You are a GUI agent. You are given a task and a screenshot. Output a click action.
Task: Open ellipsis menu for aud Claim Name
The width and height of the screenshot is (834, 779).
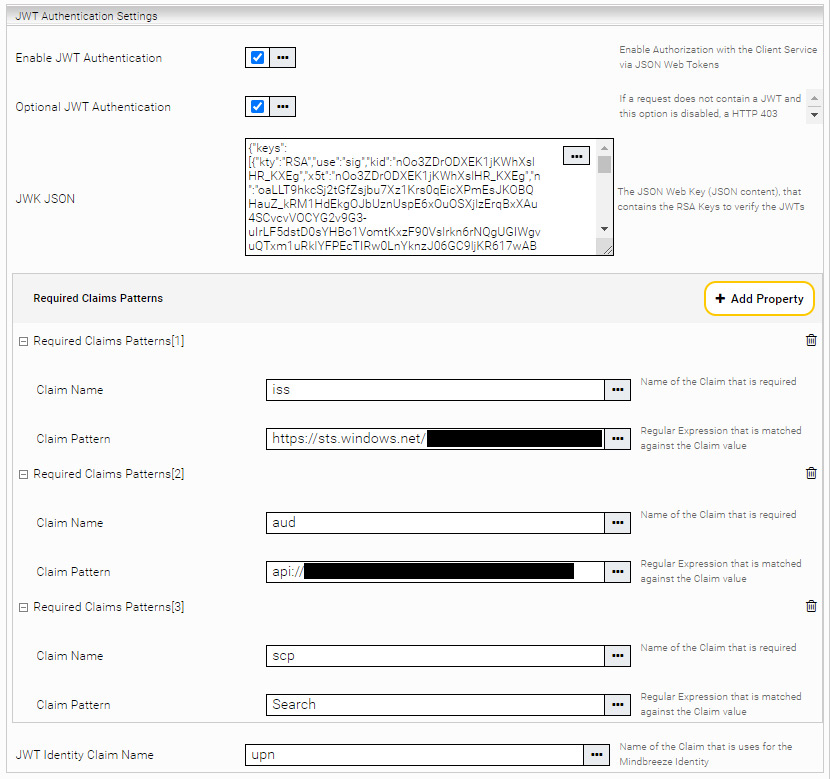pyautogui.click(x=617, y=523)
